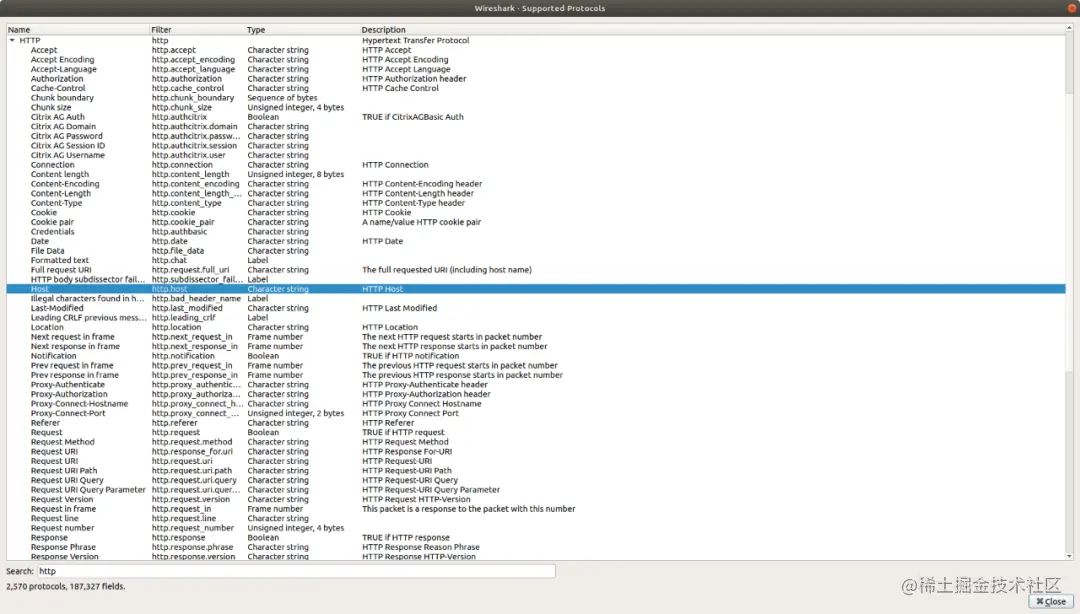Click the http.bad_header_name filter cell
This screenshot has width=1080, height=614.
(196, 299)
